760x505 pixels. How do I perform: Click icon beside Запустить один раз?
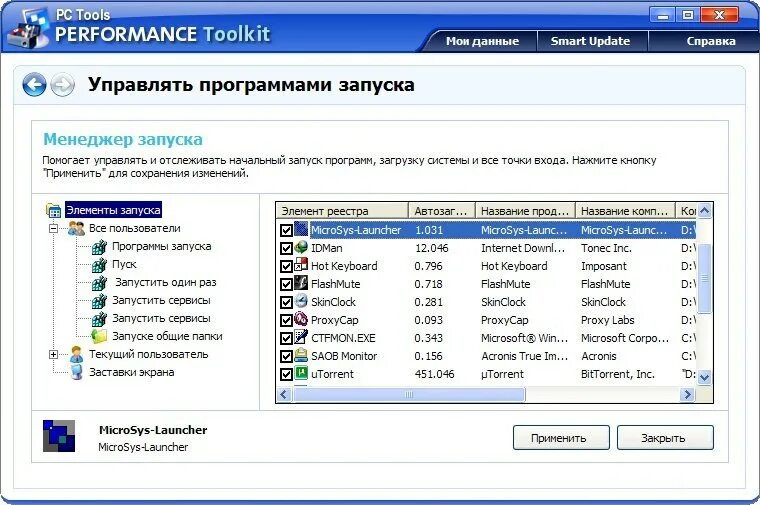pos(99,283)
